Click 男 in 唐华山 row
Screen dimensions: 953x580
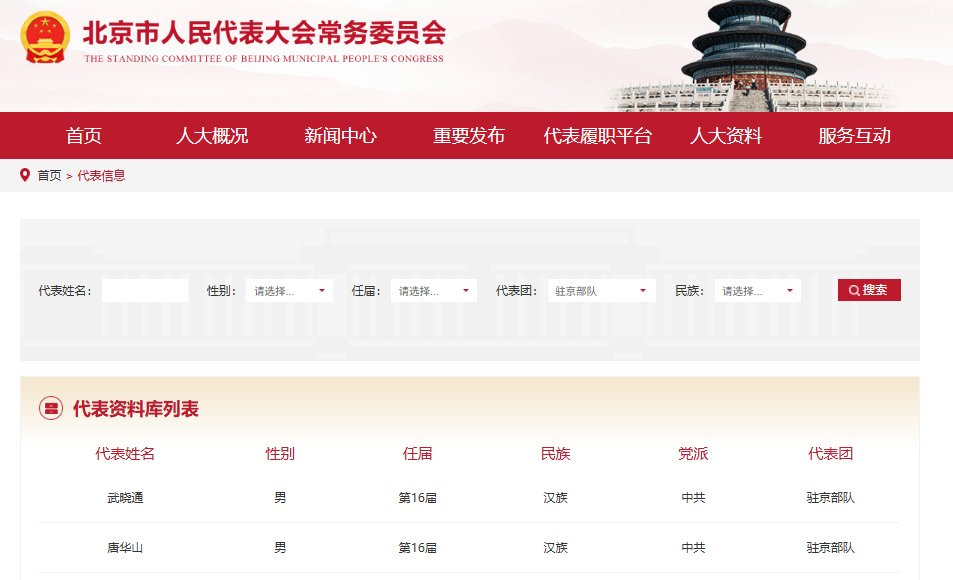(280, 548)
